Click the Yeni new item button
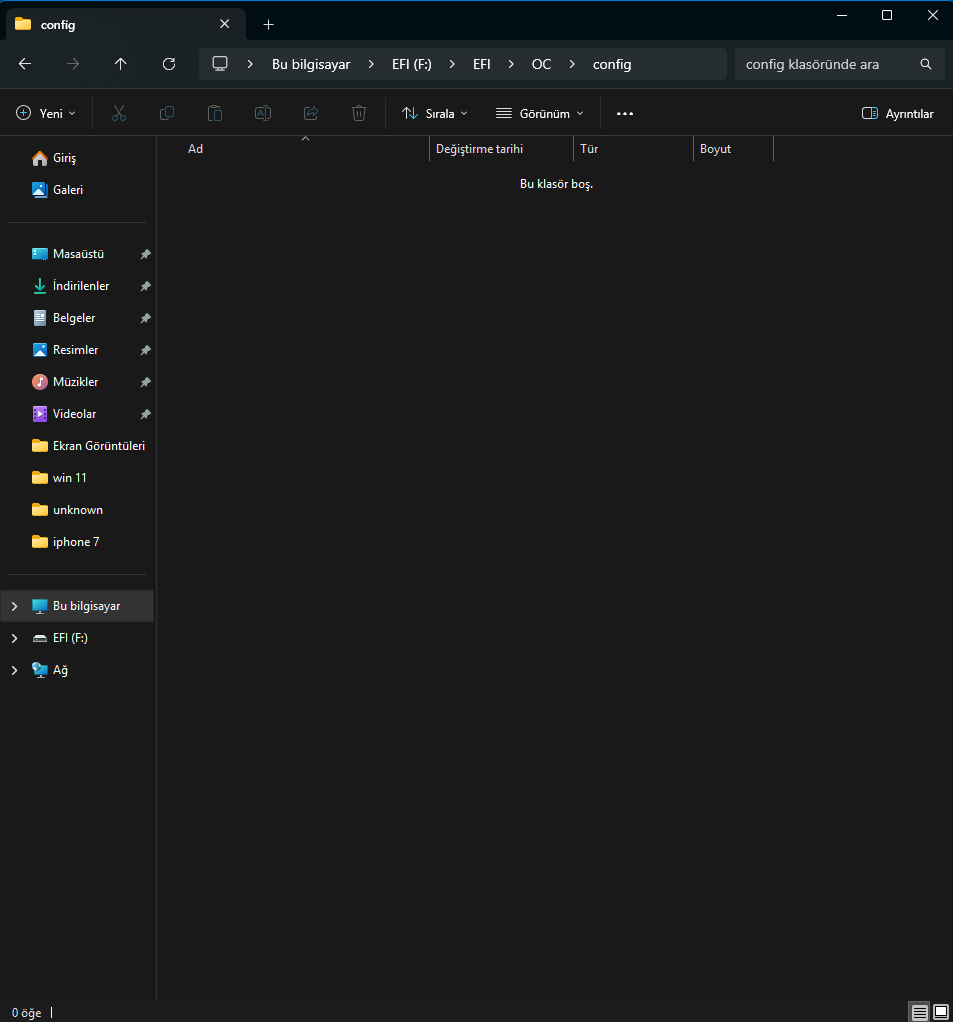This screenshot has height=1022, width=953. click(x=46, y=114)
